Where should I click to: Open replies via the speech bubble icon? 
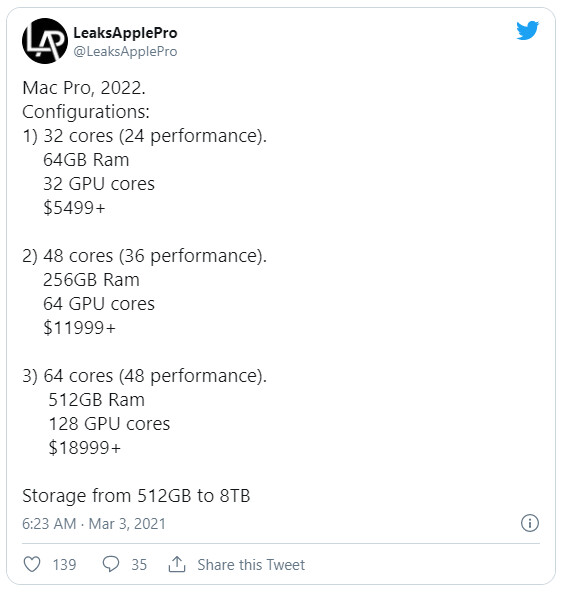(x=111, y=564)
